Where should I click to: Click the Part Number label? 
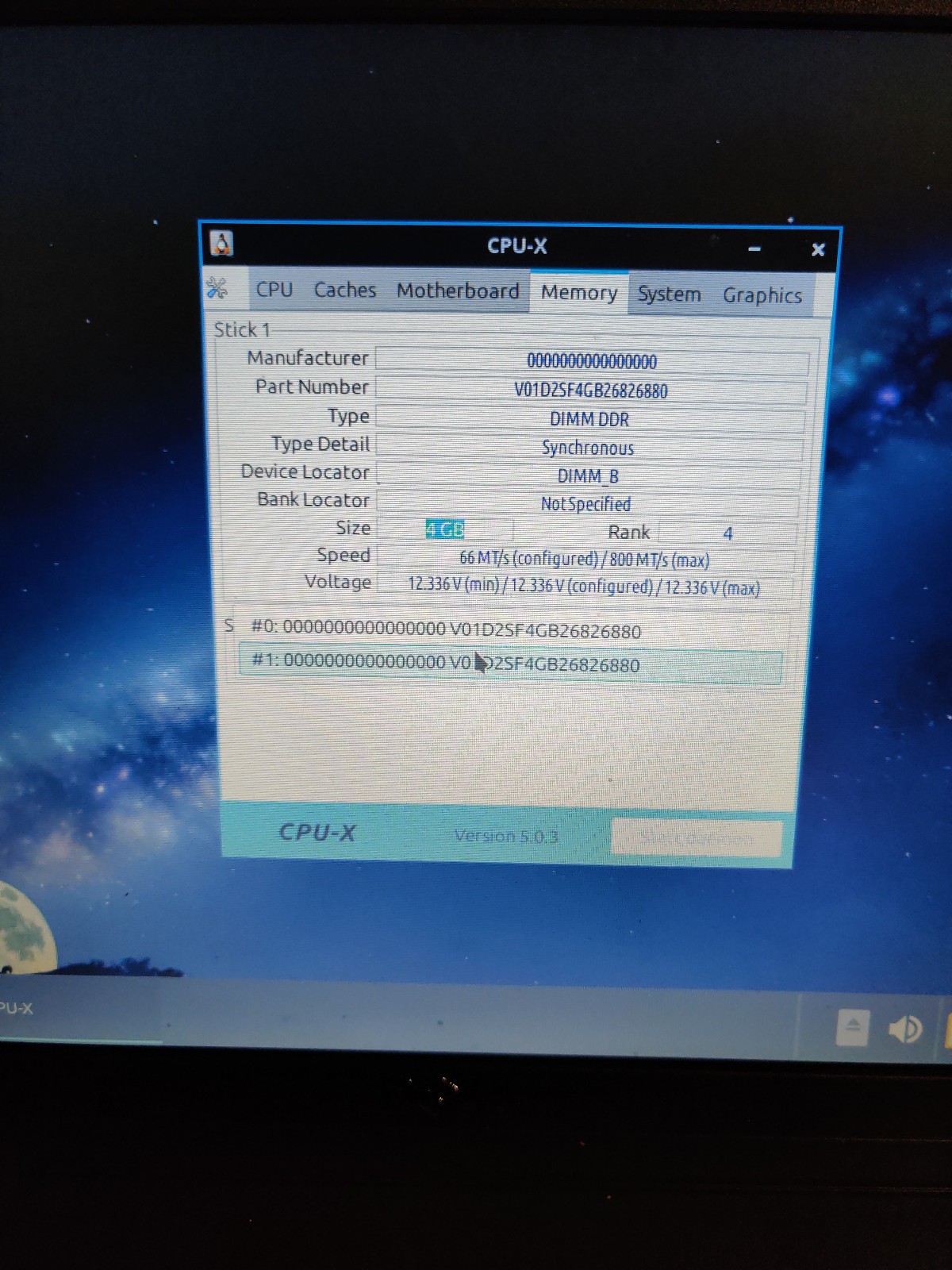tap(313, 387)
